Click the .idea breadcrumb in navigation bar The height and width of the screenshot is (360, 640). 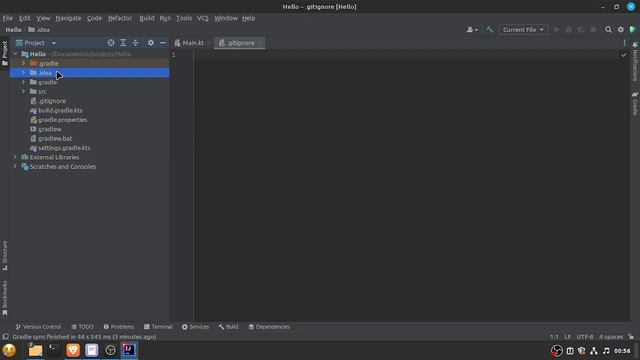39,29
